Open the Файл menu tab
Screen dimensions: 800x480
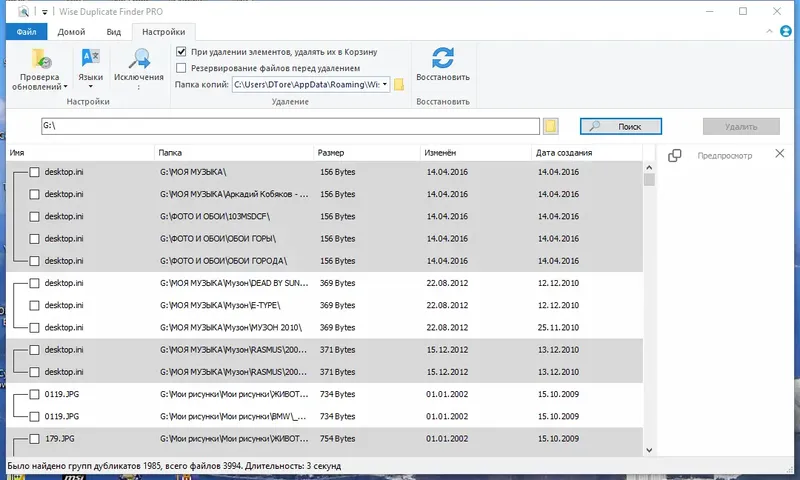point(27,32)
